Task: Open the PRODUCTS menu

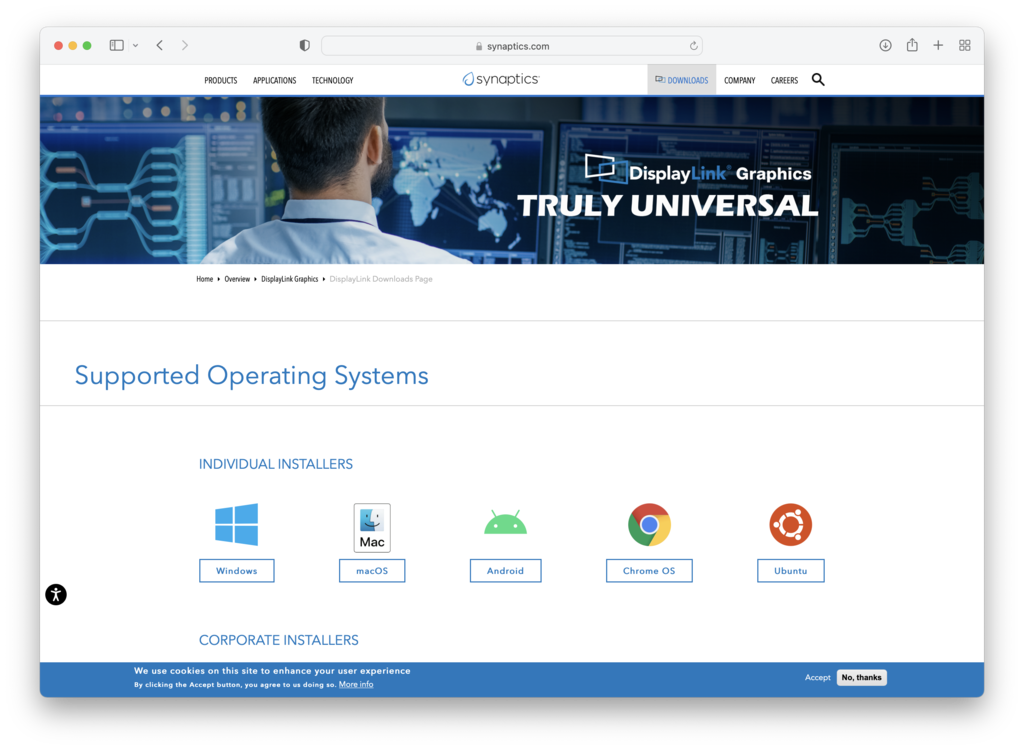Action: pos(221,80)
